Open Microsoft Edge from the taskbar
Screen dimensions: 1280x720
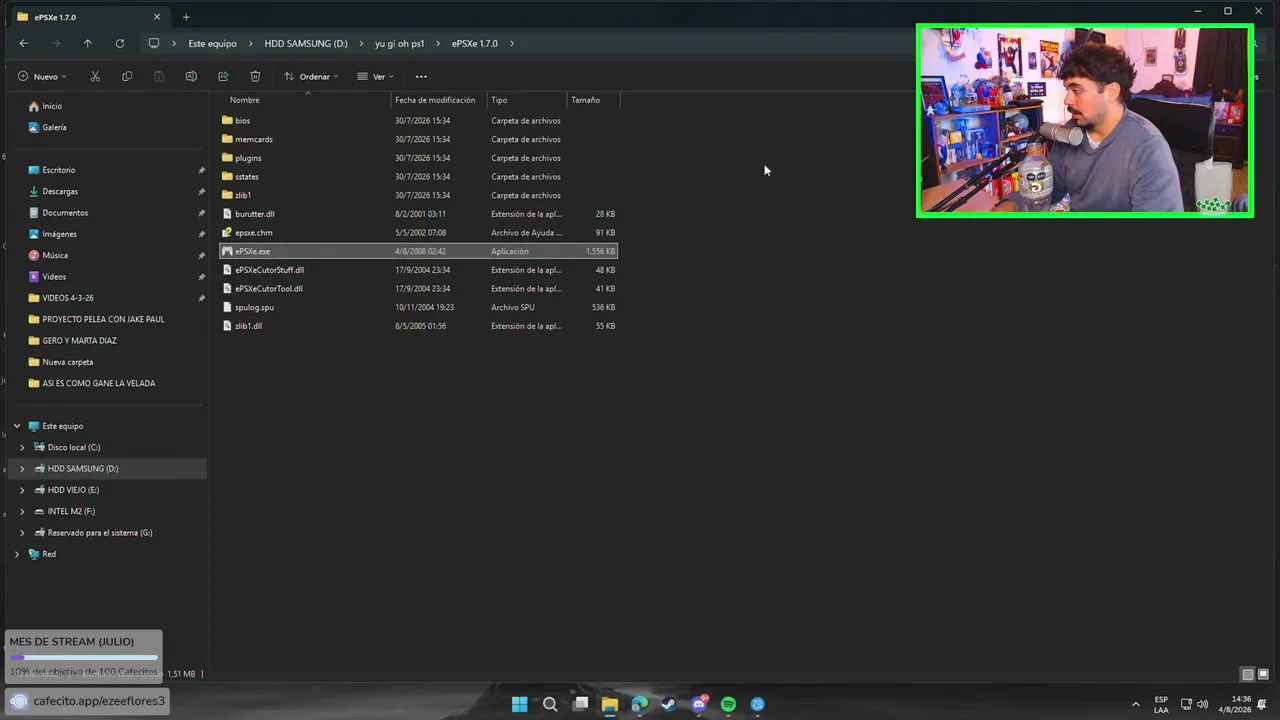click(x=639, y=704)
